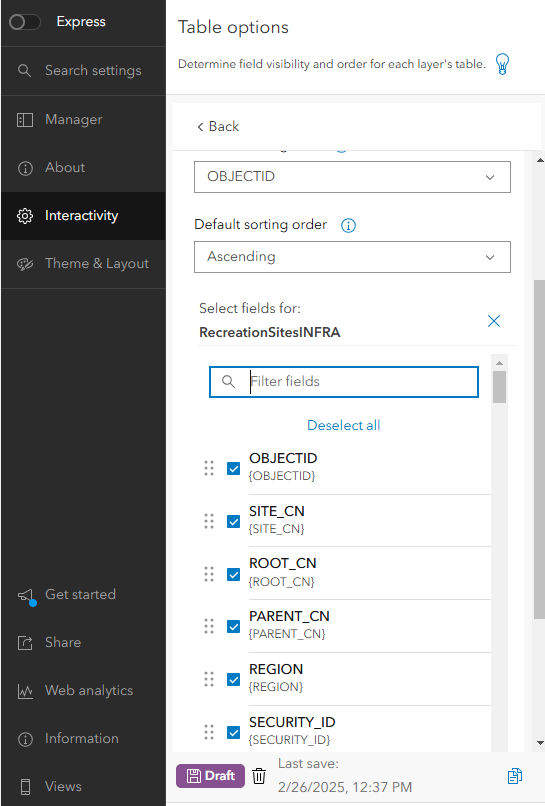This screenshot has width=545, height=806.
Task: Select Theme & Layout in sidebar
Action: point(83,264)
